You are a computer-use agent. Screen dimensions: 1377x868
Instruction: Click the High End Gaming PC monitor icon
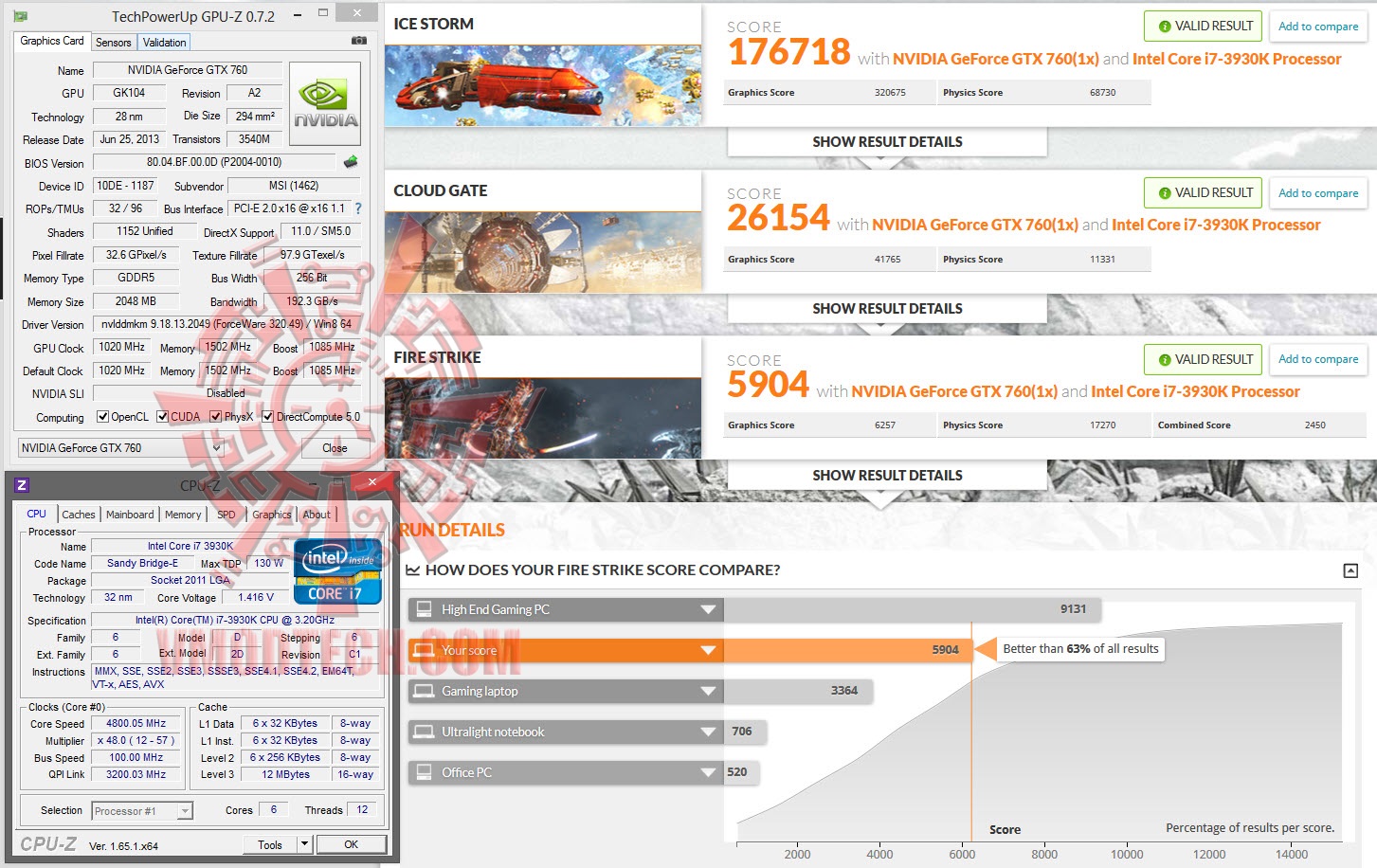424,609
